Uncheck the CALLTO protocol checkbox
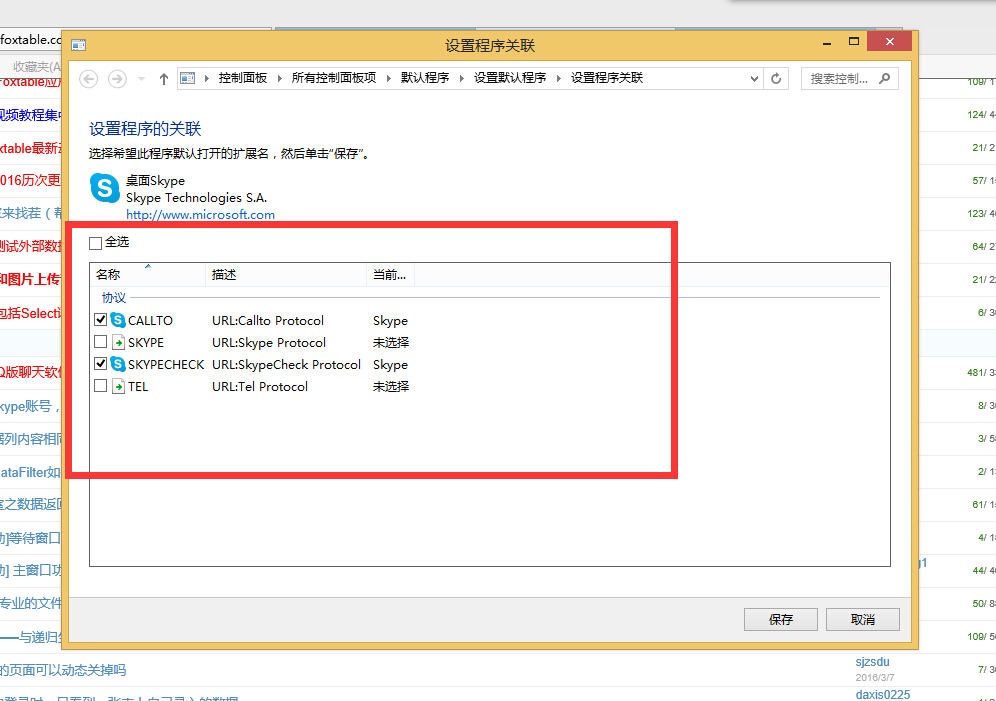 (x=100, y=319)
